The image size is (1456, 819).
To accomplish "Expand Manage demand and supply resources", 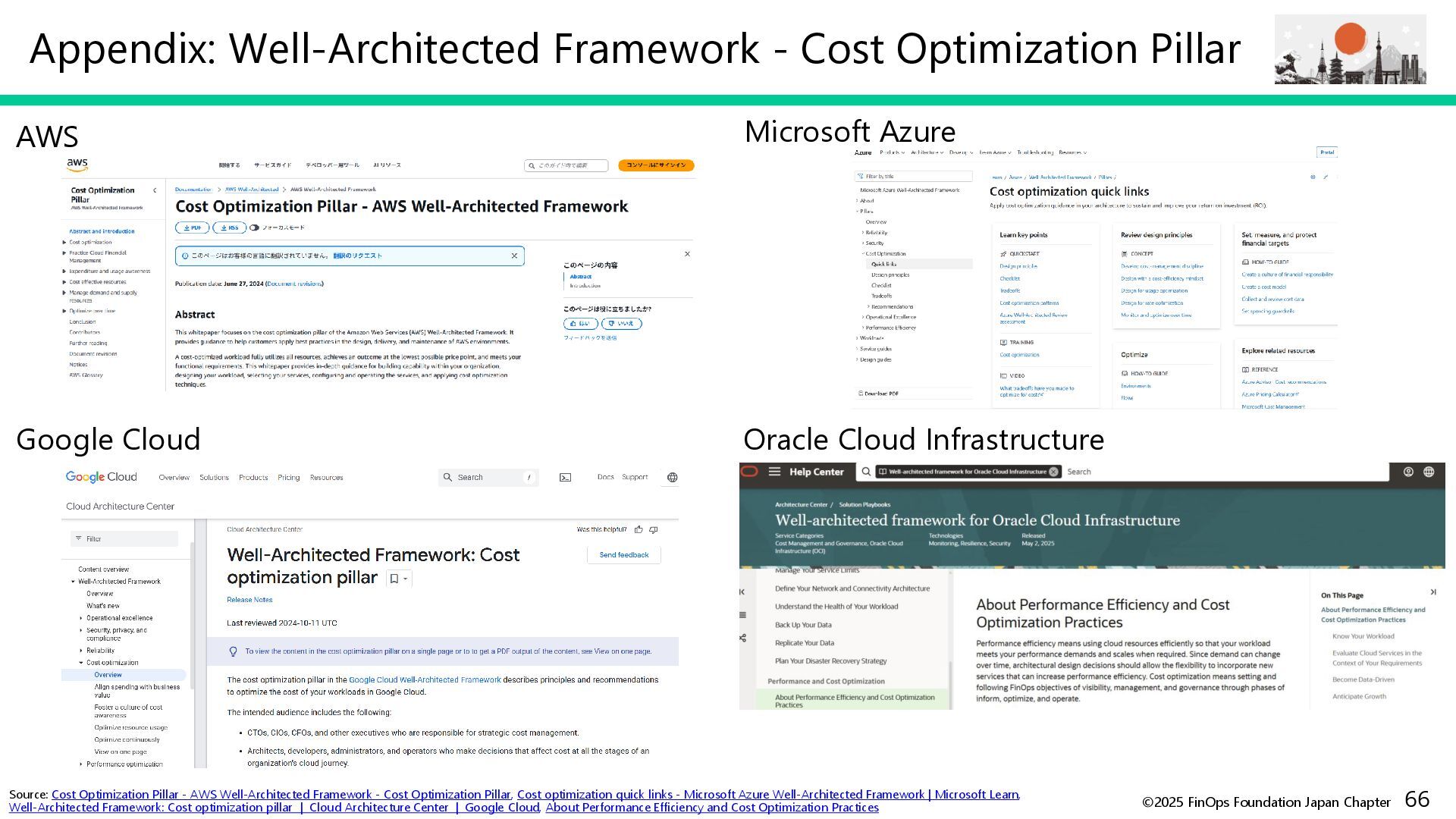I will (x=64, y=293).
